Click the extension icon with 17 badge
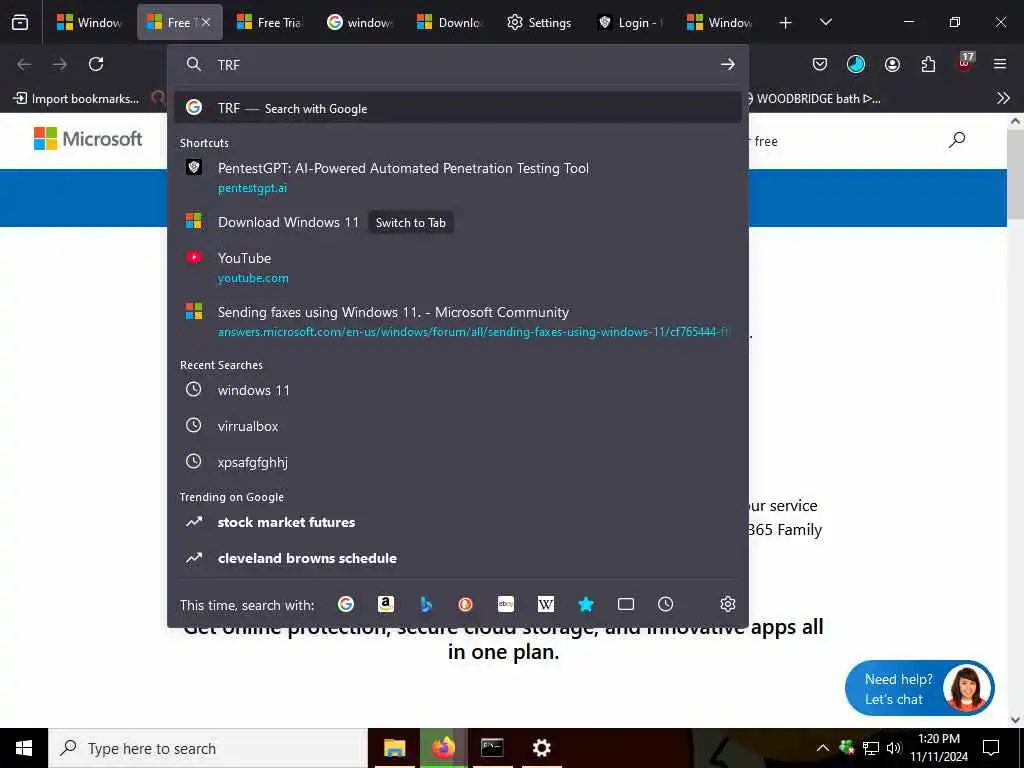 click(965, 62)
